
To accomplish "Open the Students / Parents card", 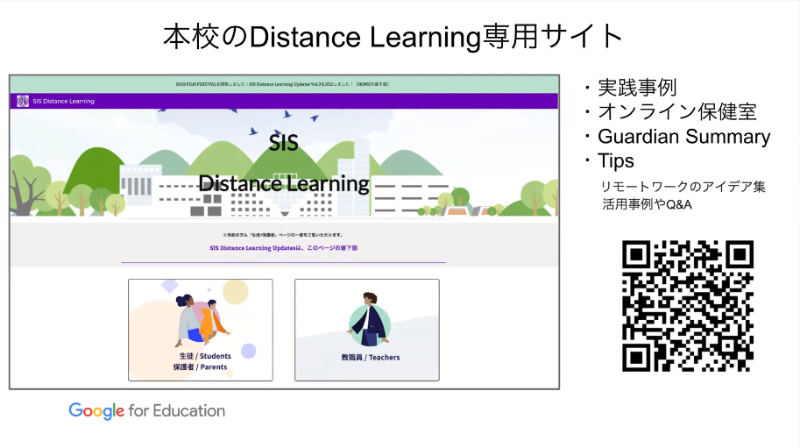I will click(x=201, y=330).
